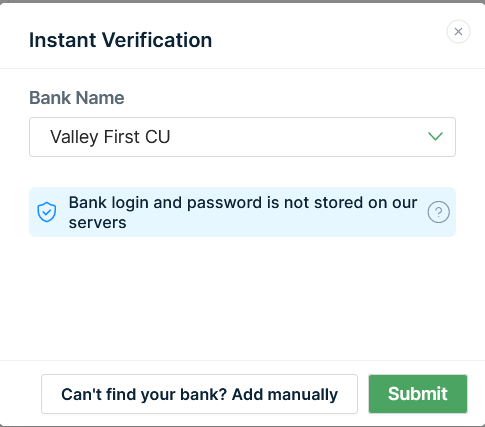This screenshot has width=485, height=427.
Task: Click the blue shield checkmark icon
Action: pos(47,212)
